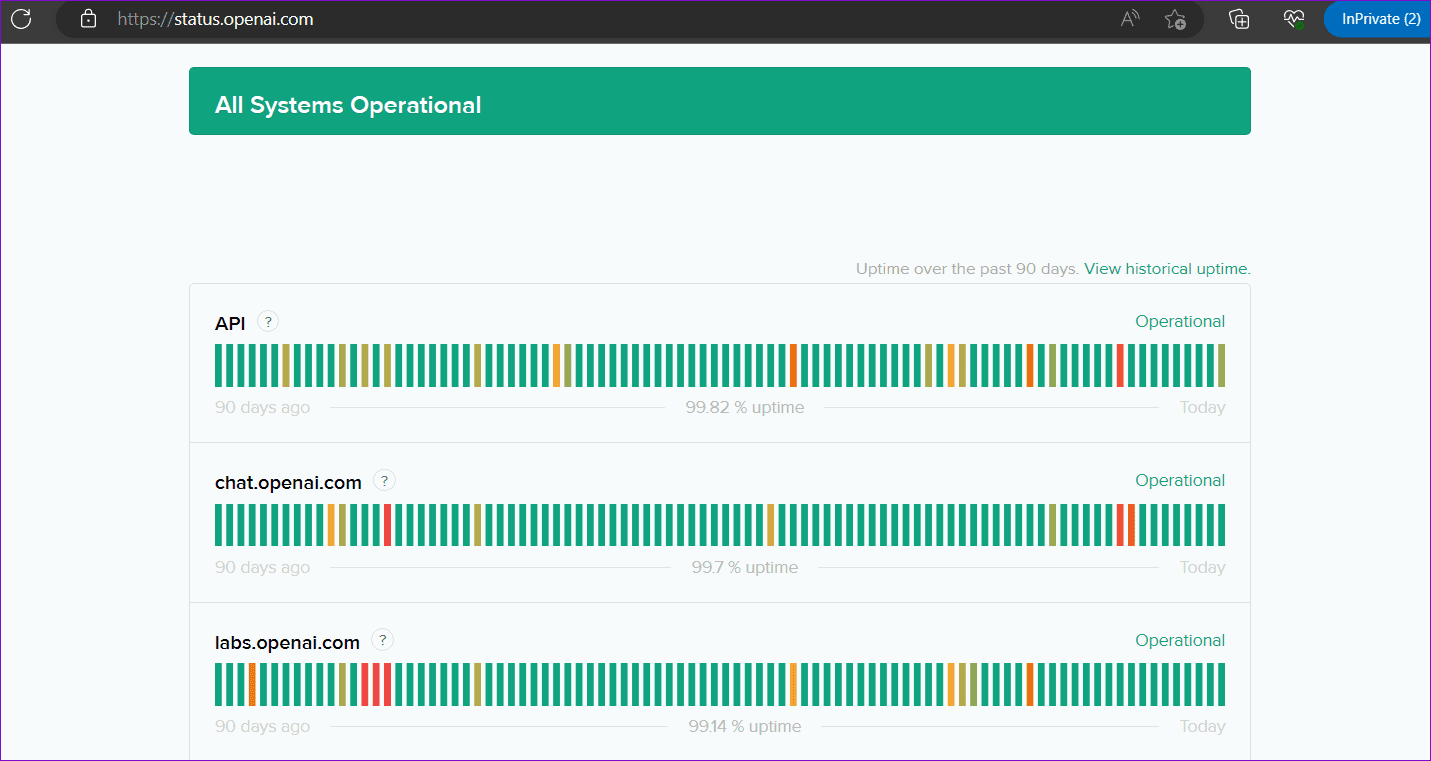View site information via the lock icon
The width and height of the screenshot is (1431, 761).
click(x=88, y=18)
